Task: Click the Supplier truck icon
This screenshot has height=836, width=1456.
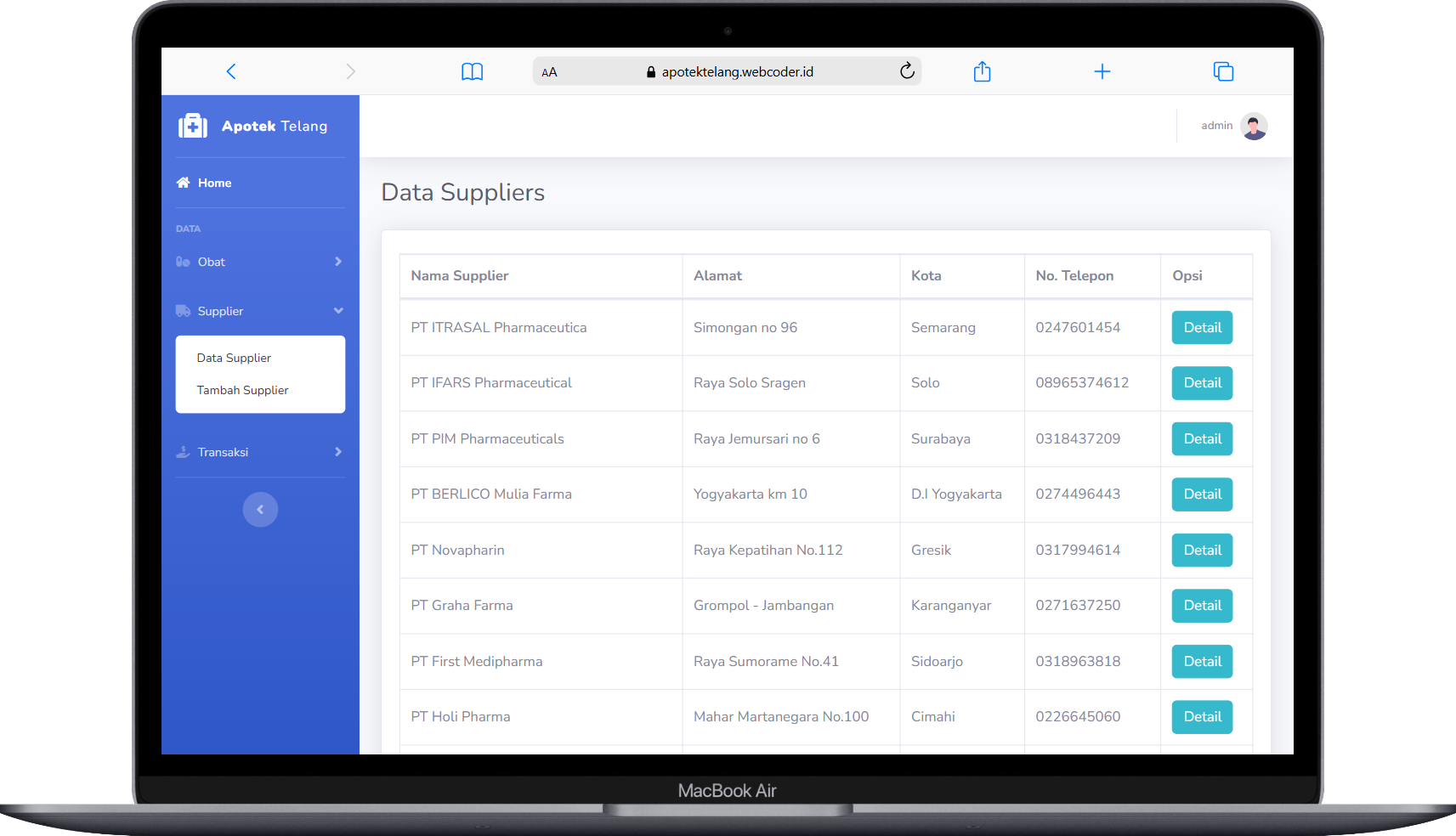Action: (x=183, y=311)
